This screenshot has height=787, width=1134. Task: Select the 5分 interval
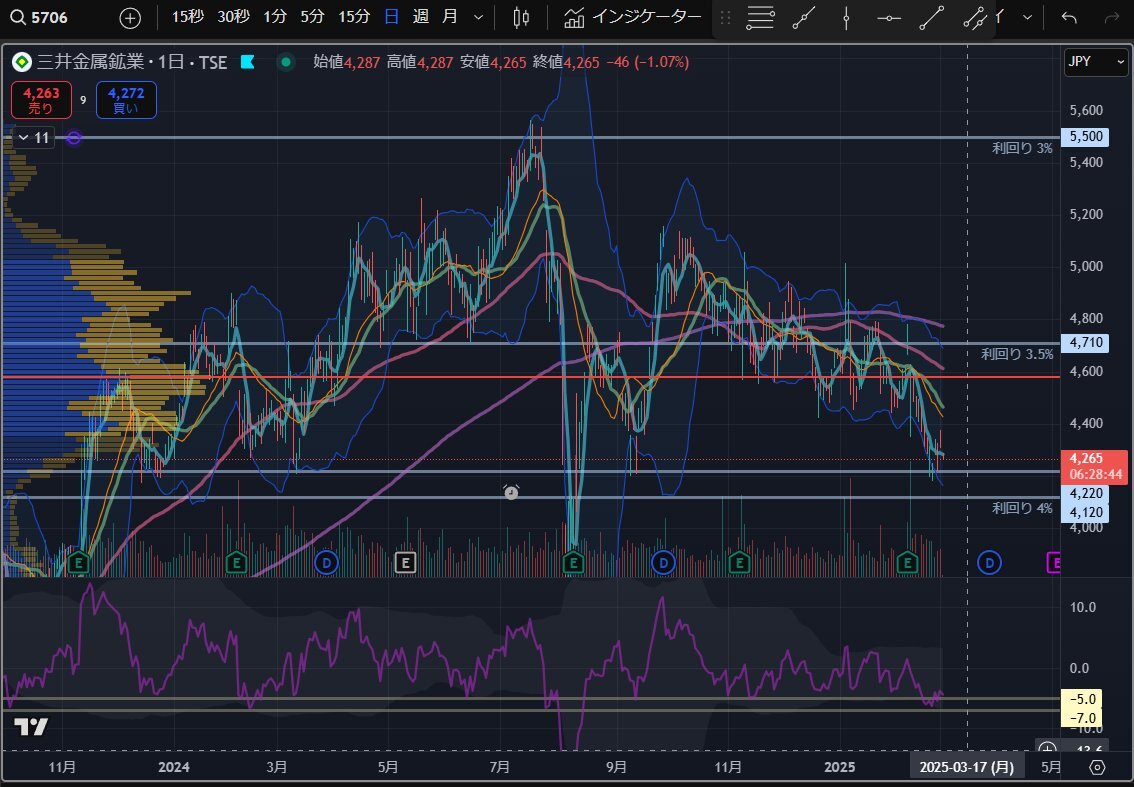pos(312,17)
